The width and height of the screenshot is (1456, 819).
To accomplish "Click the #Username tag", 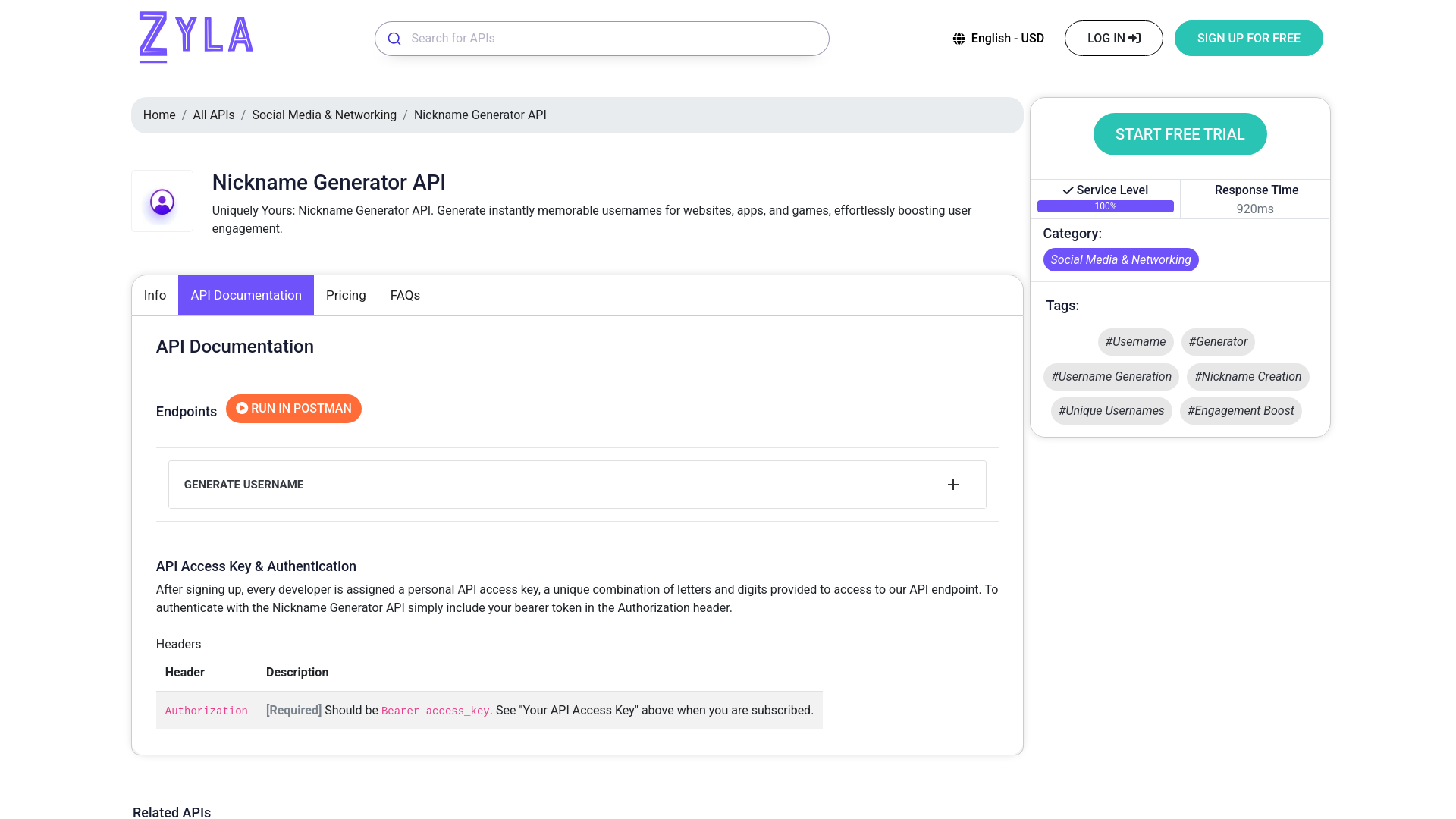I will 1135,342.
